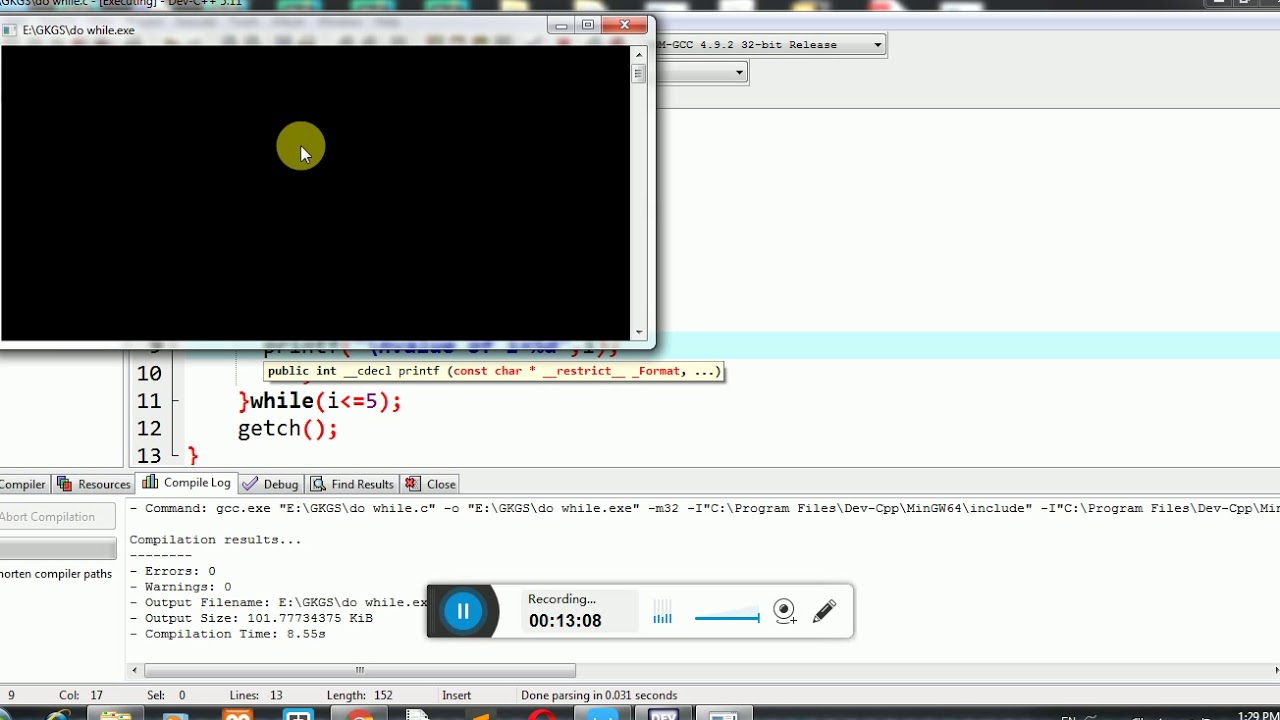Click 'Output Size: 101.77734375 KiB' line
The width and height of the screenshot is (1280, 720).
pos(251,618)
